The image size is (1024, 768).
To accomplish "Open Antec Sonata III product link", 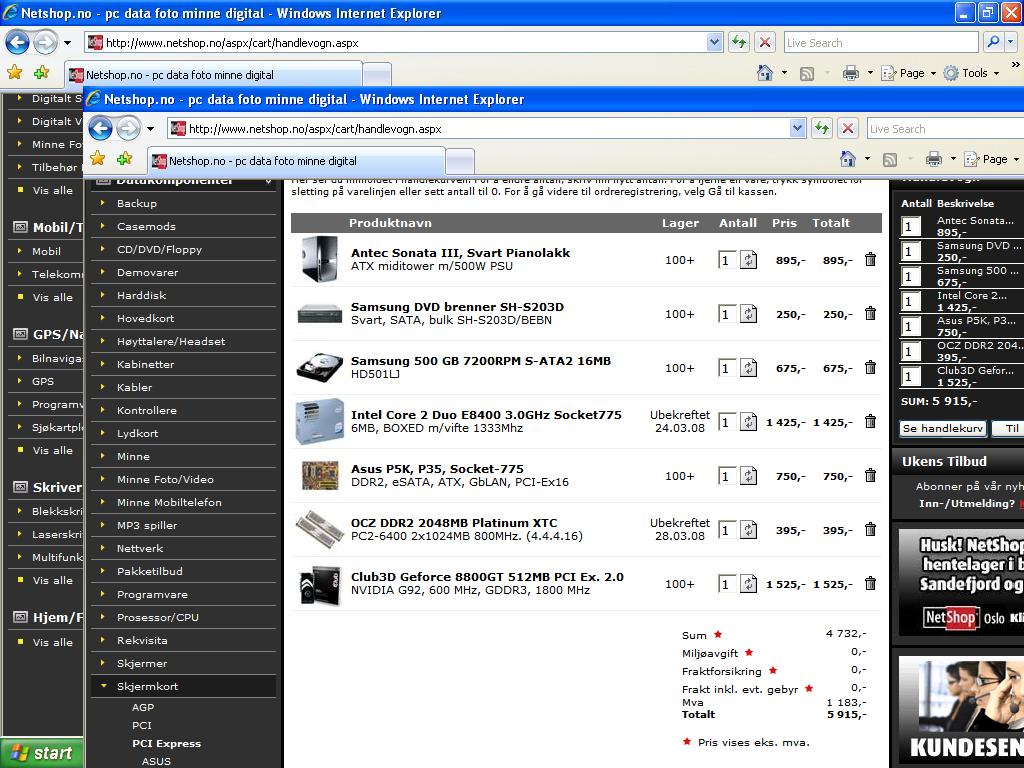I will pyautogui.click(x=460, y=253).
